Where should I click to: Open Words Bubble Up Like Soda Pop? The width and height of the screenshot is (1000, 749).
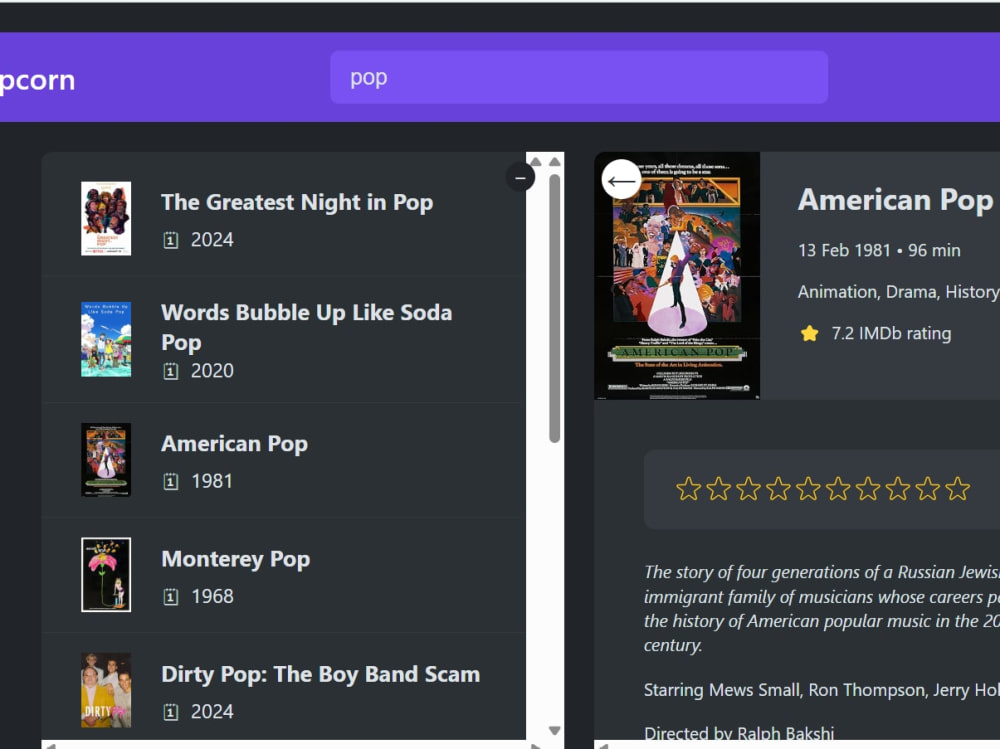click(x=284, y=340)
